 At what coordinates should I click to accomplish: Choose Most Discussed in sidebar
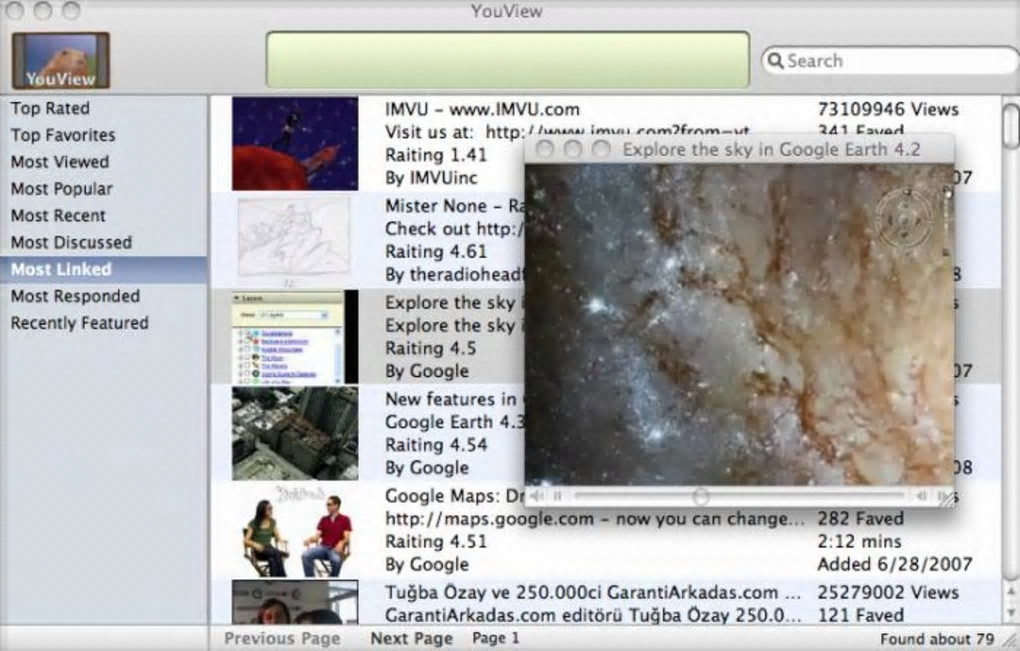tap(71, 242)
